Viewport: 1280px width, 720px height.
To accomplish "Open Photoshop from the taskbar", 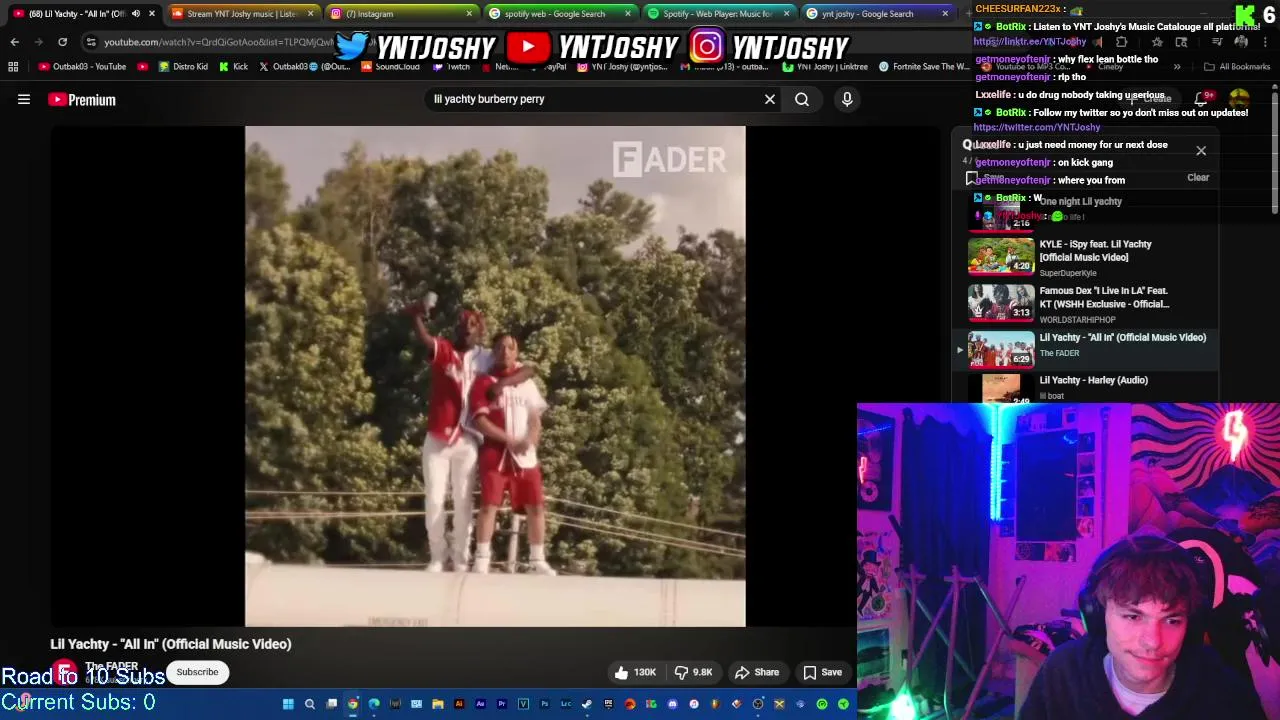I will tap(545, 704).
